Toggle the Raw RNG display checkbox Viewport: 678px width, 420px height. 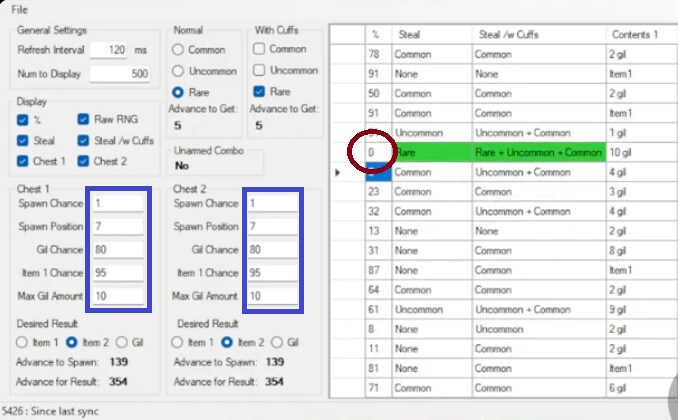tap(84, 119)
